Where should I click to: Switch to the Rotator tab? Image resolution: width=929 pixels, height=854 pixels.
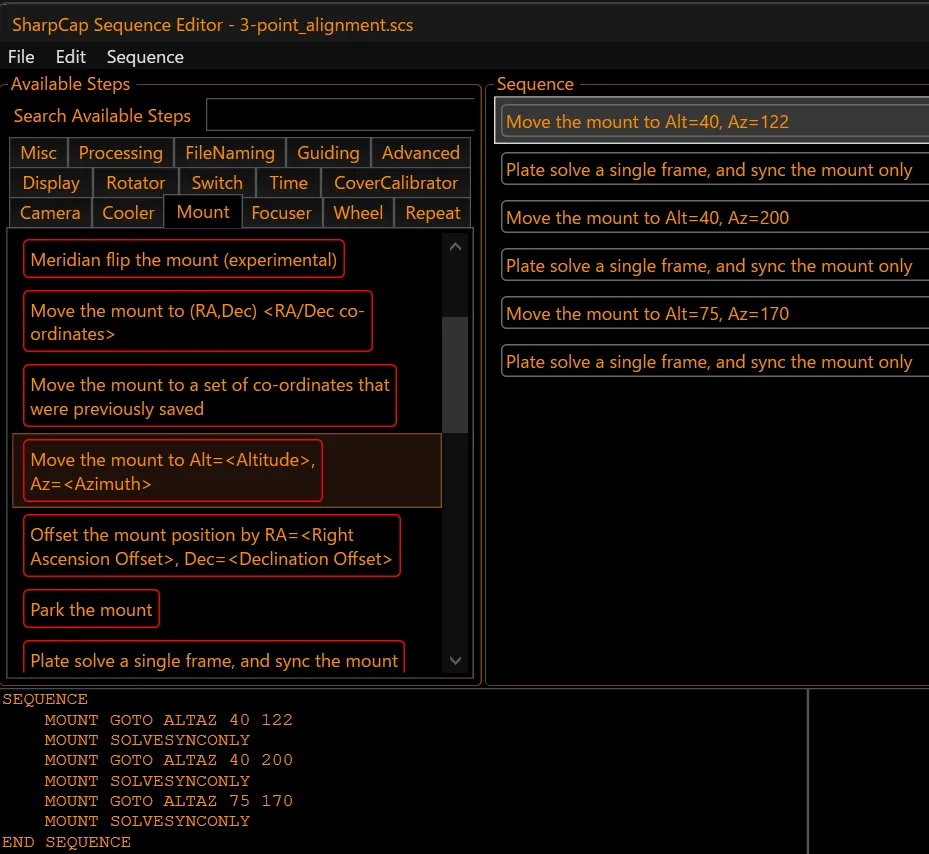(136, 183)
